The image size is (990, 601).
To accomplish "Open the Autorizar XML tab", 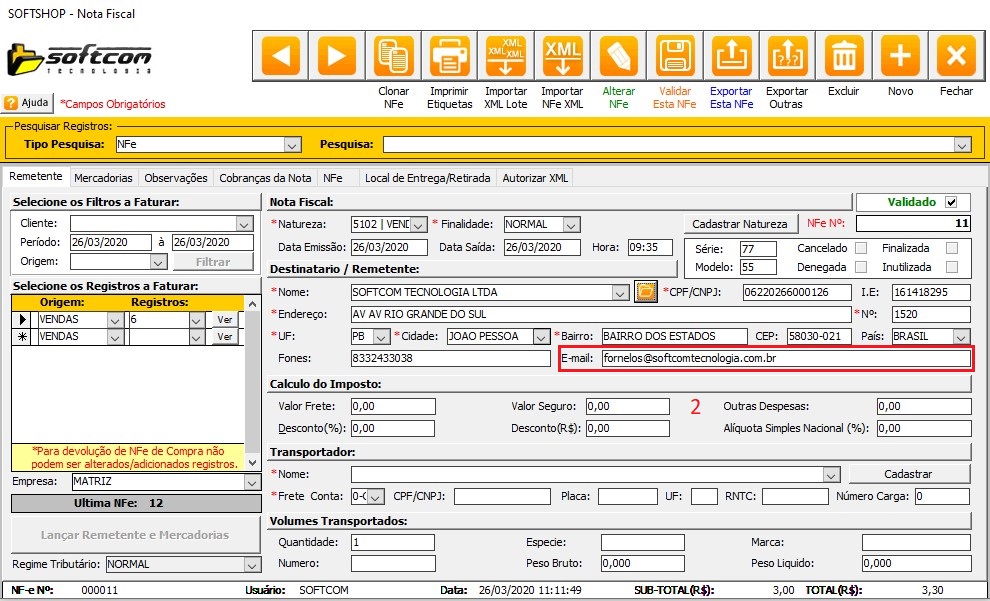I will point(537,178).
